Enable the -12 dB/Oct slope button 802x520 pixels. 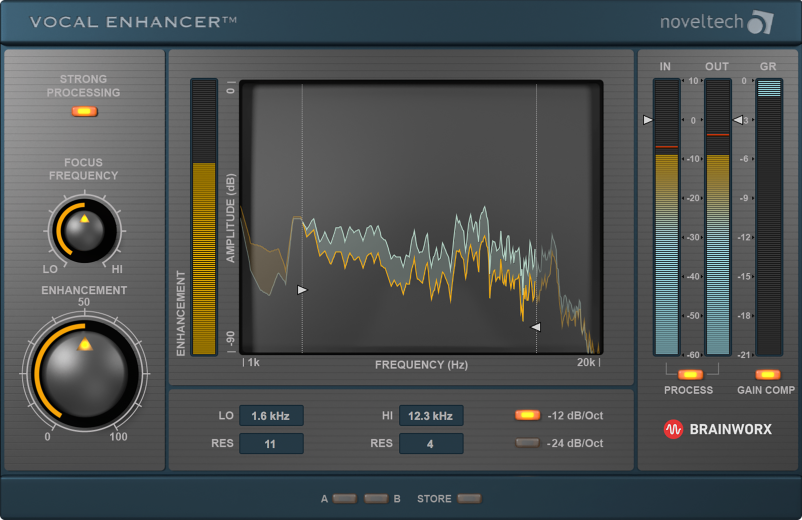[527, 415]
